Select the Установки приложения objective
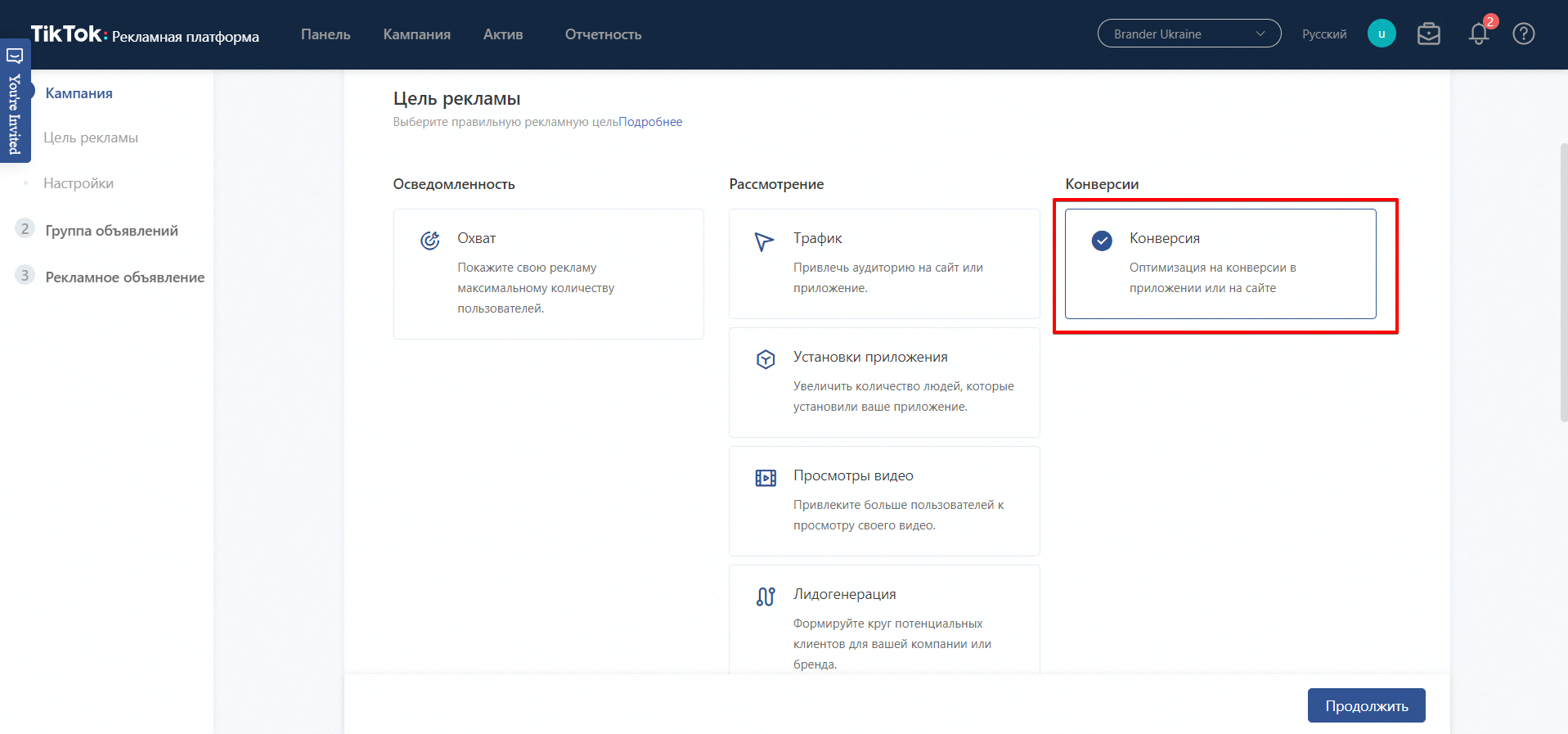This screenshot has height=734, width=1568. tap(883, 382)
